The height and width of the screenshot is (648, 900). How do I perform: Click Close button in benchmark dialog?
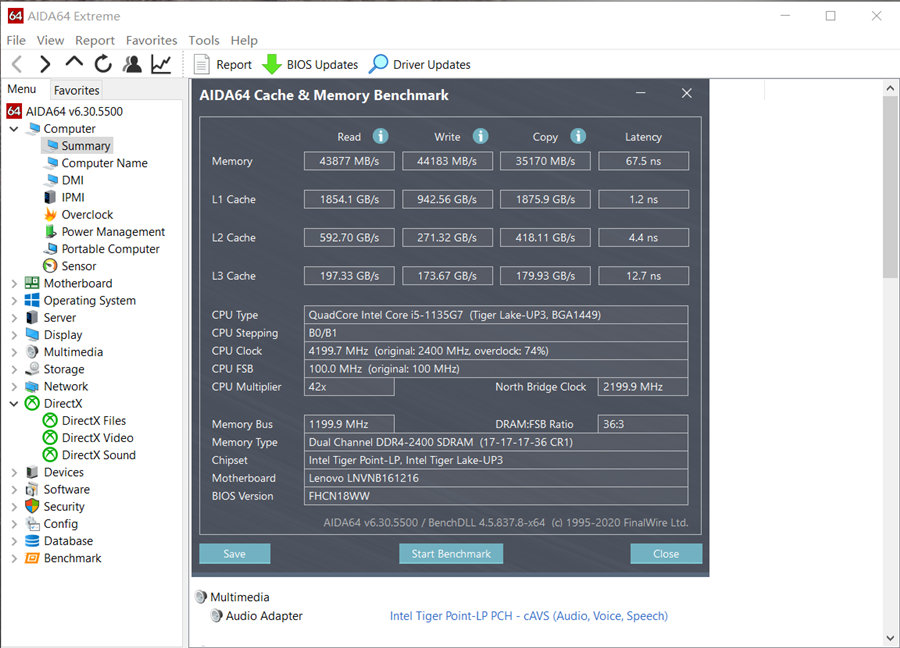click(666, 554)
